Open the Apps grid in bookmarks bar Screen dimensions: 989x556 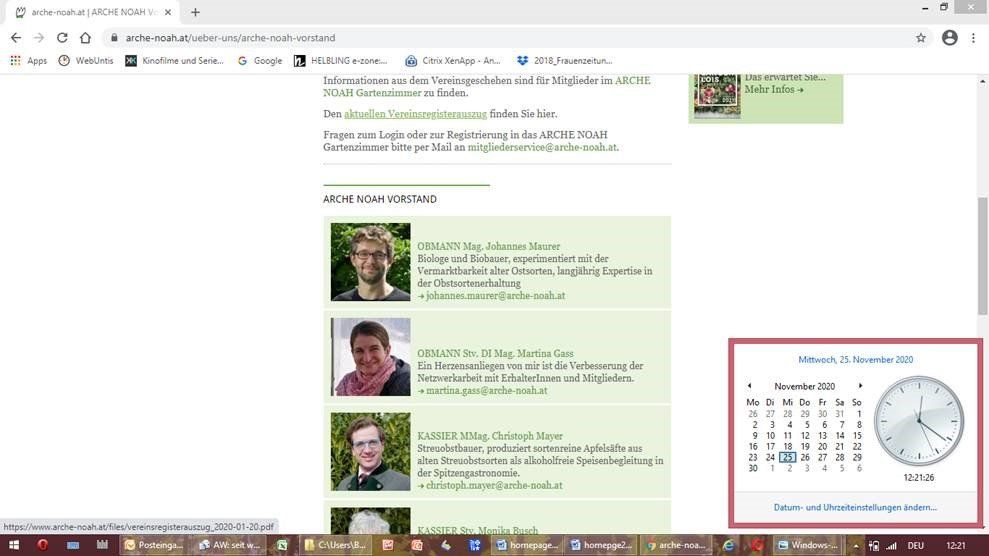(28, 60)
